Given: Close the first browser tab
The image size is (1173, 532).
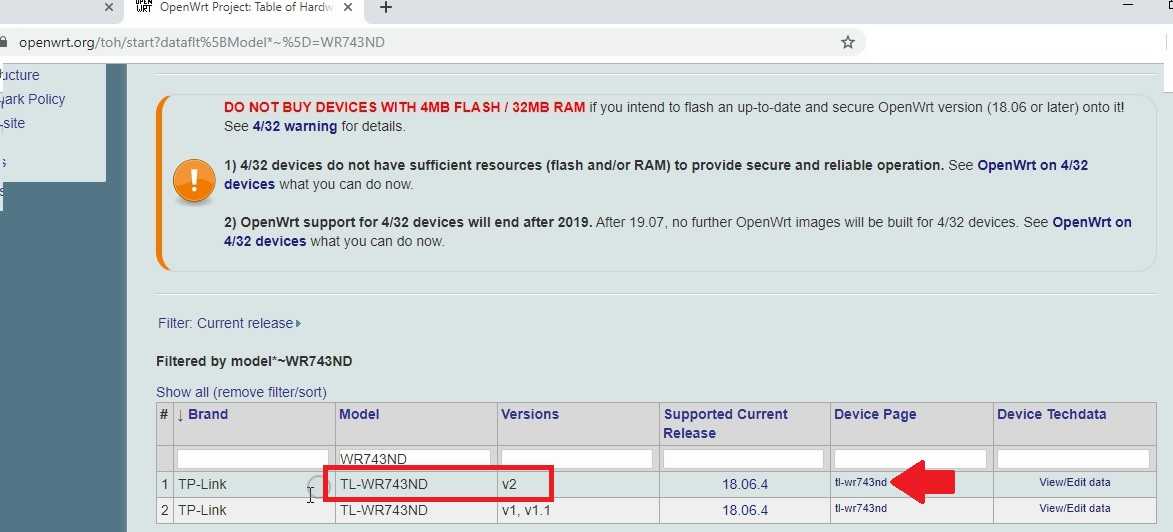Looking at the screenshot, I should tap(108, 7).
